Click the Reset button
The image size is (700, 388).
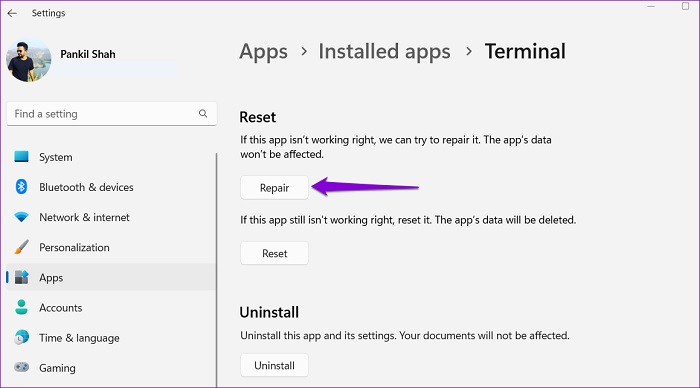click(x=274, y=253)
